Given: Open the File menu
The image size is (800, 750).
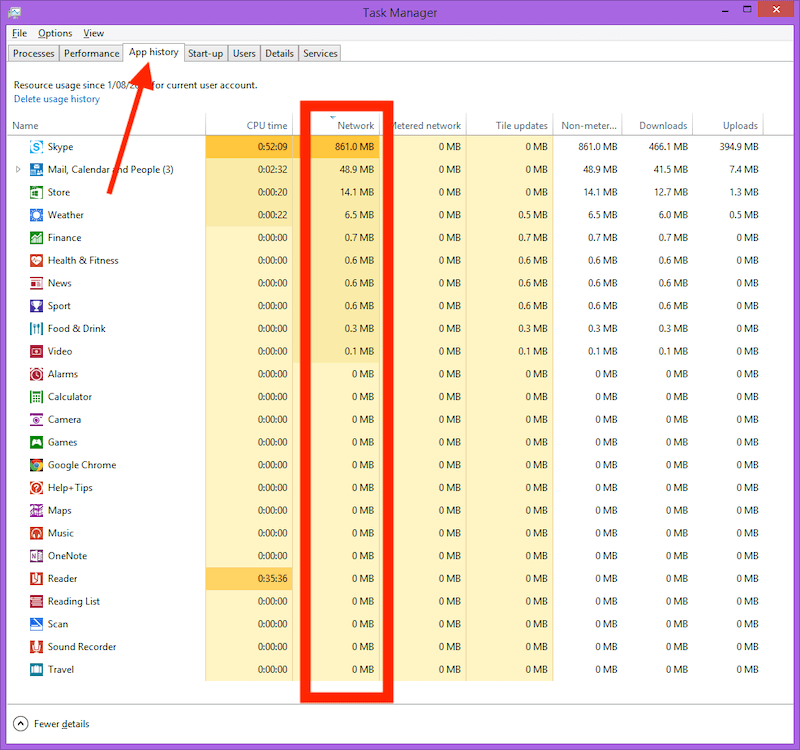Looking at the screenshot, I should (x=19, y=33).
